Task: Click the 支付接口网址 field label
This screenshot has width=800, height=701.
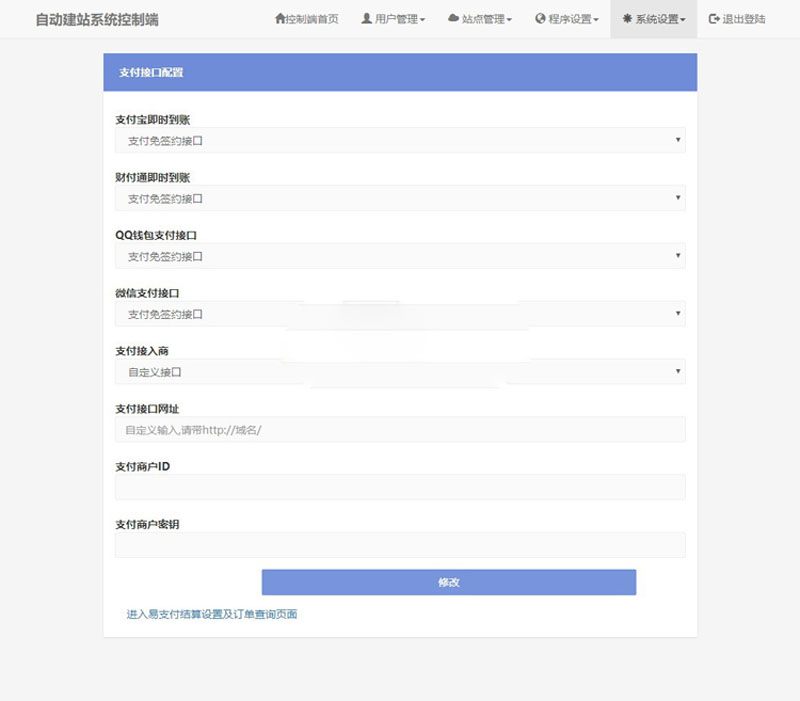Action: click(147, 409)
